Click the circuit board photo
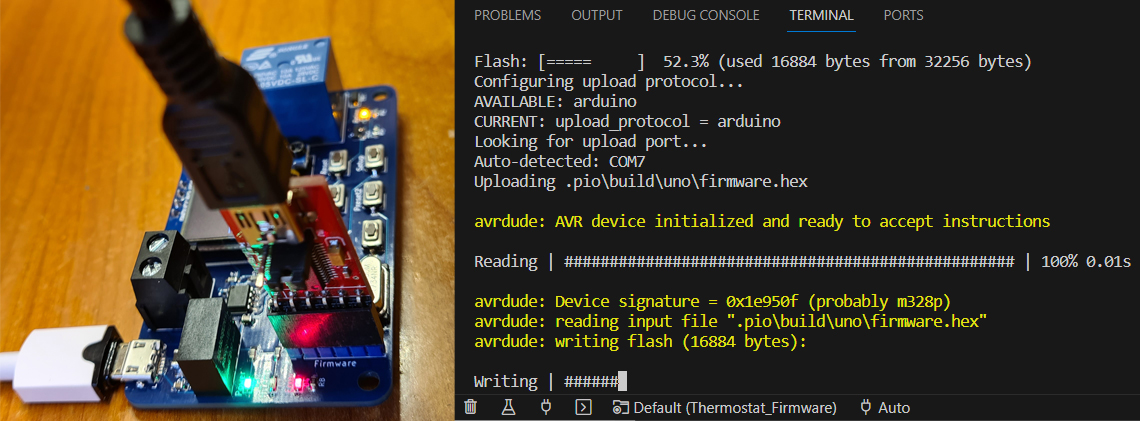The width and height of the screenshot is (1140, 421). point(228,210)
